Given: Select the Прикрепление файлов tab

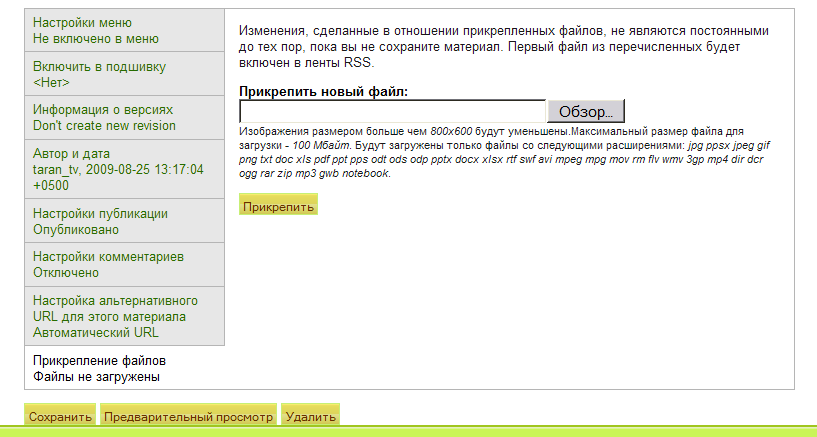Looking at the screenshot, I should pyautogui.click(x=125, y=368).
